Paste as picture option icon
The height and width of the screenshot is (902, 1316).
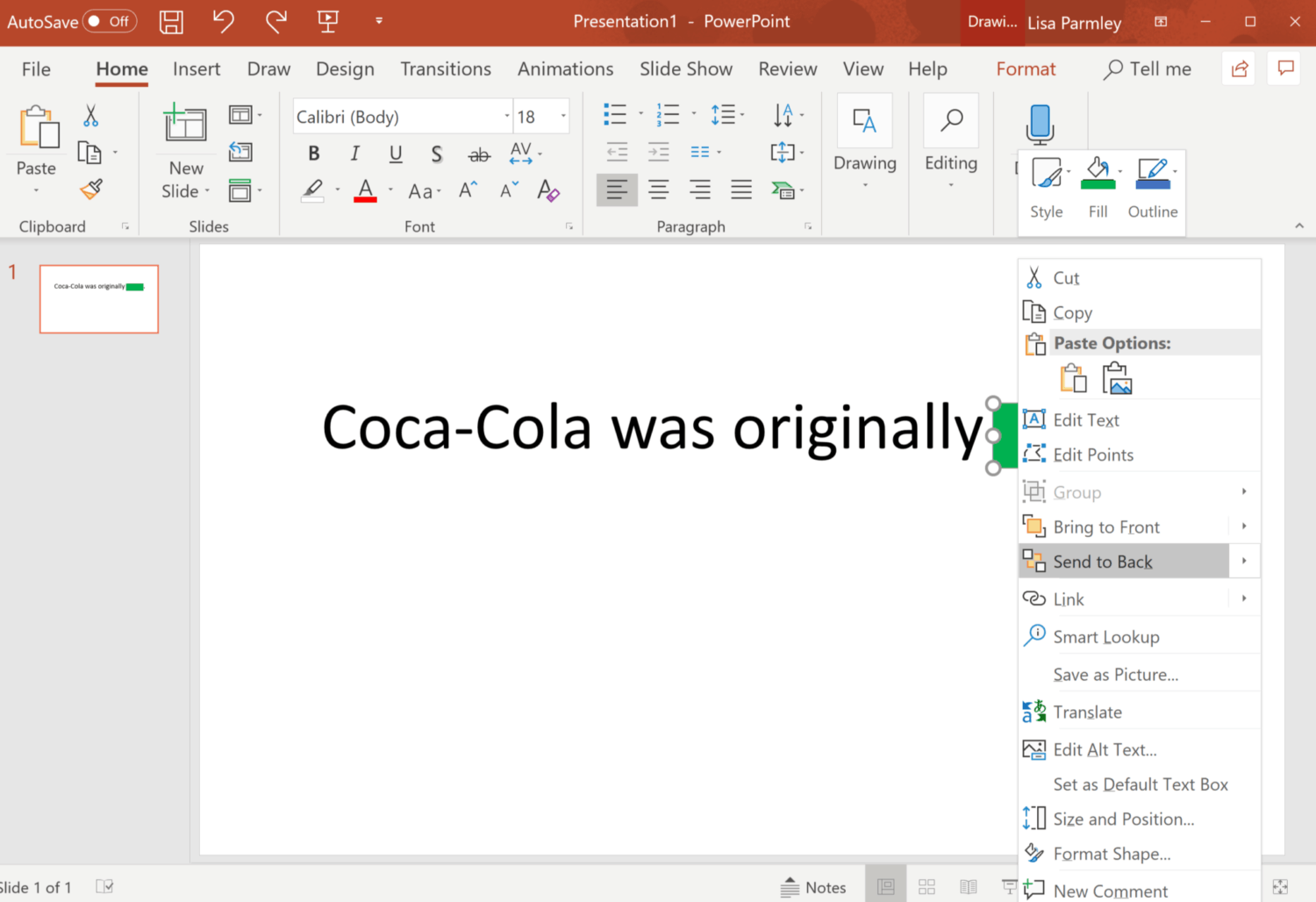tap(1117, 379)
